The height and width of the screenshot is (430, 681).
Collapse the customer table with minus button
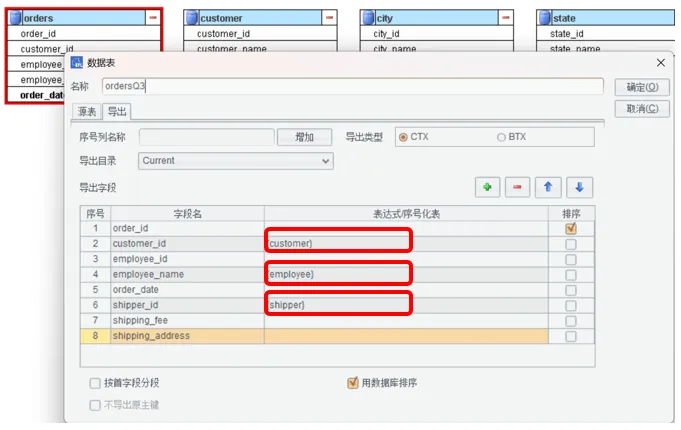[329, 18]
